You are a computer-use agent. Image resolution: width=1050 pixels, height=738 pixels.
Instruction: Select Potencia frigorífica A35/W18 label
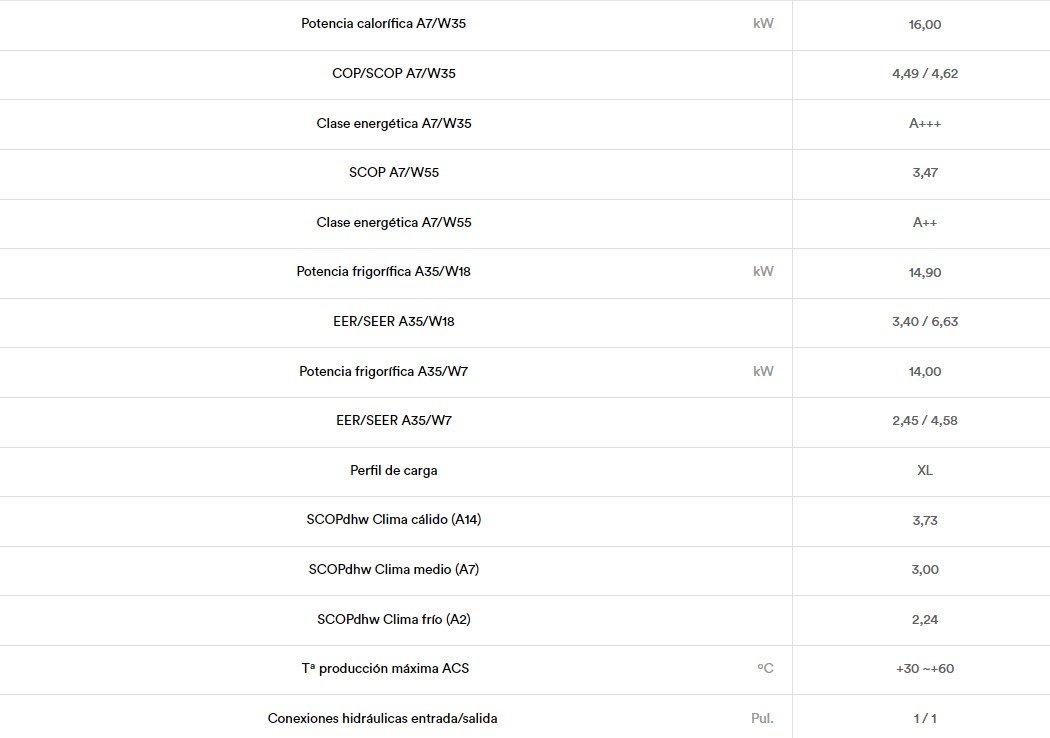pos(383,272)
